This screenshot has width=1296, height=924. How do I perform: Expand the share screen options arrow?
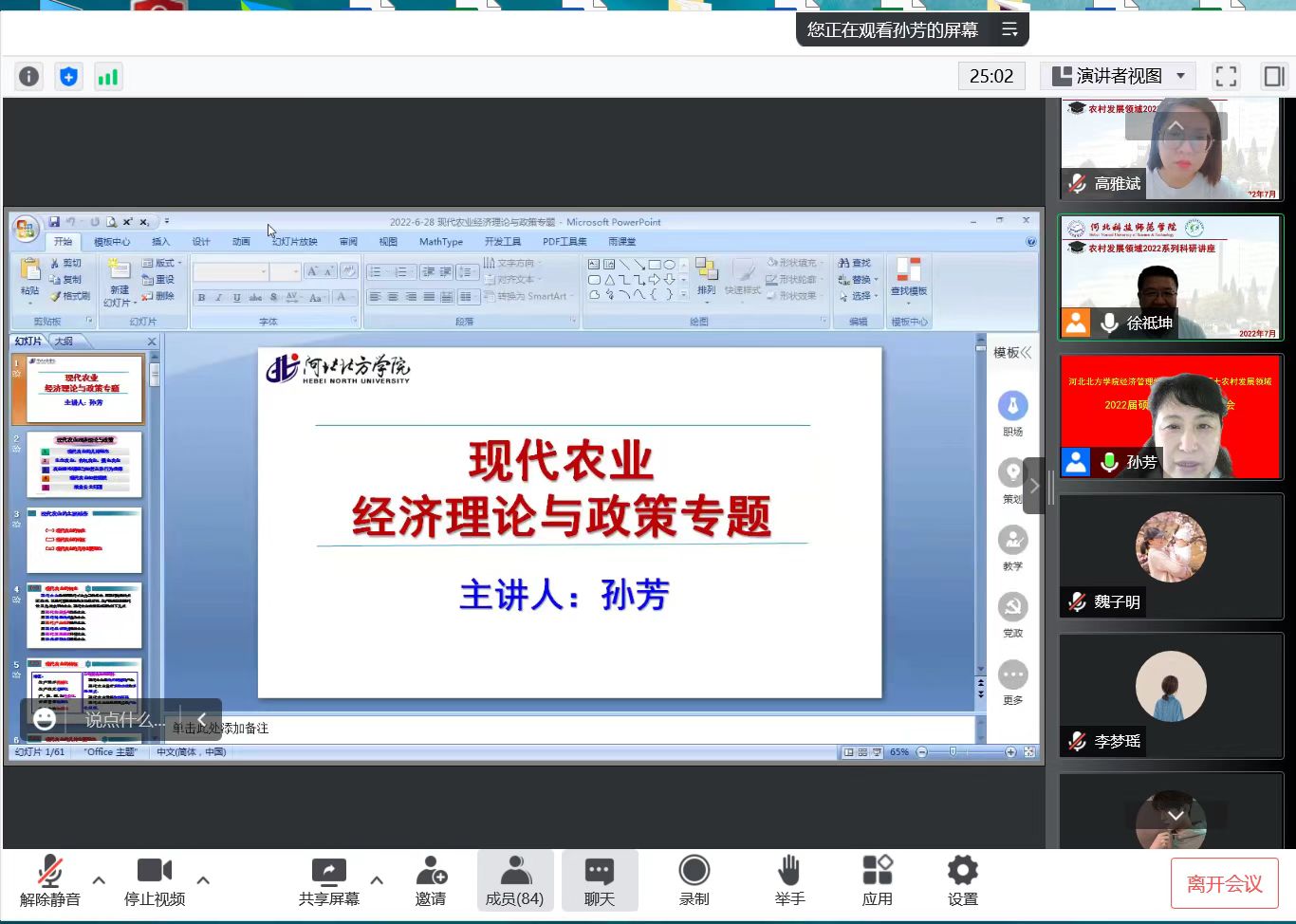377,880
